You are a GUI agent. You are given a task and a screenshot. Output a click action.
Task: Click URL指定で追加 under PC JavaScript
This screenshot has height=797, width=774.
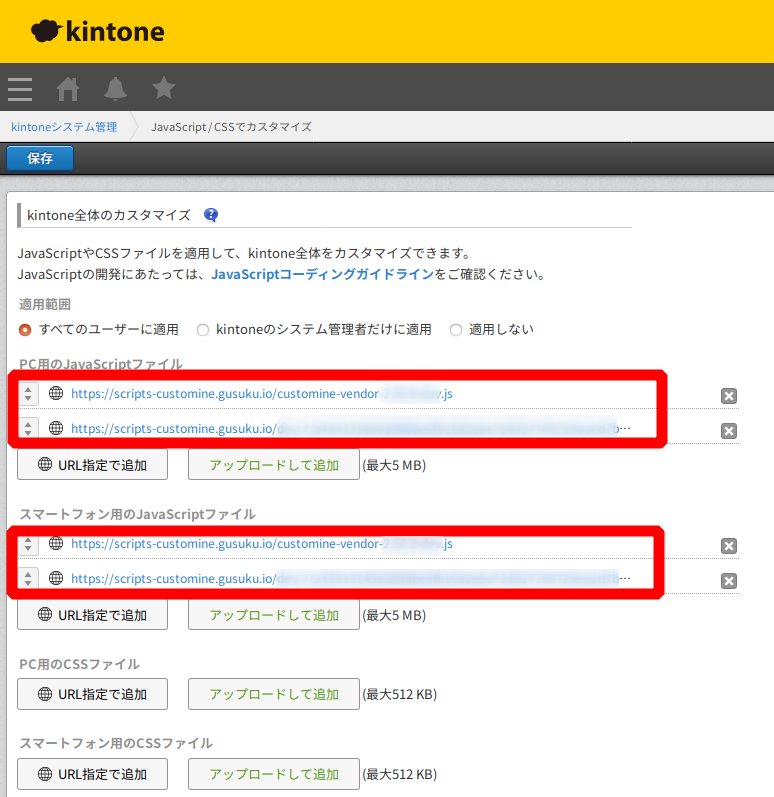92,465
